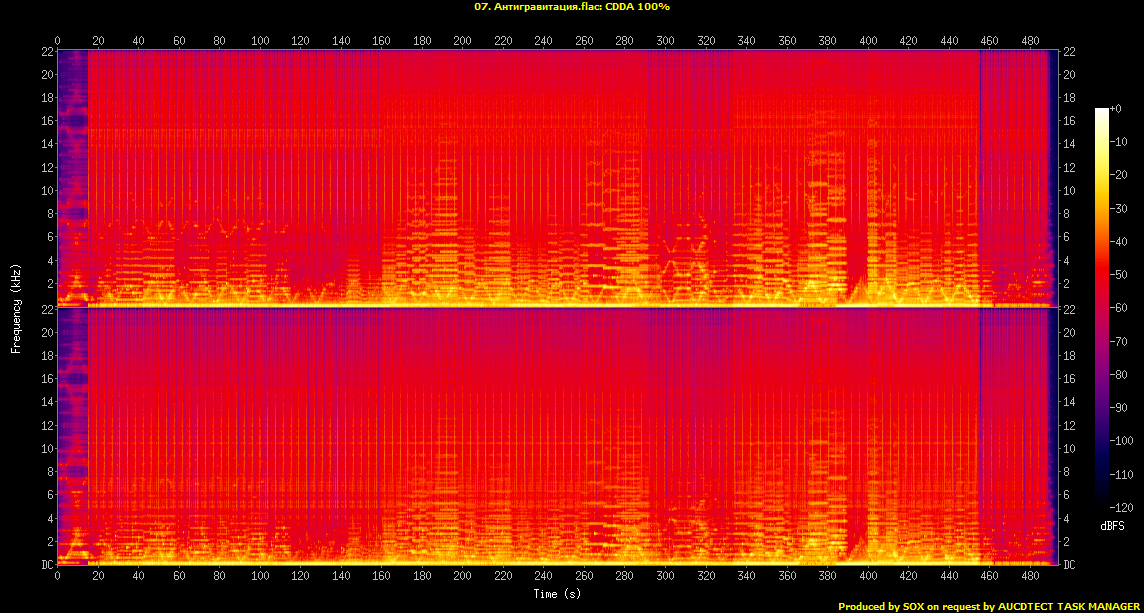The width and height of the screenshot is (1144, 613).
Task: Click the -120 value on the dBFS scale
Action: 1121,506
